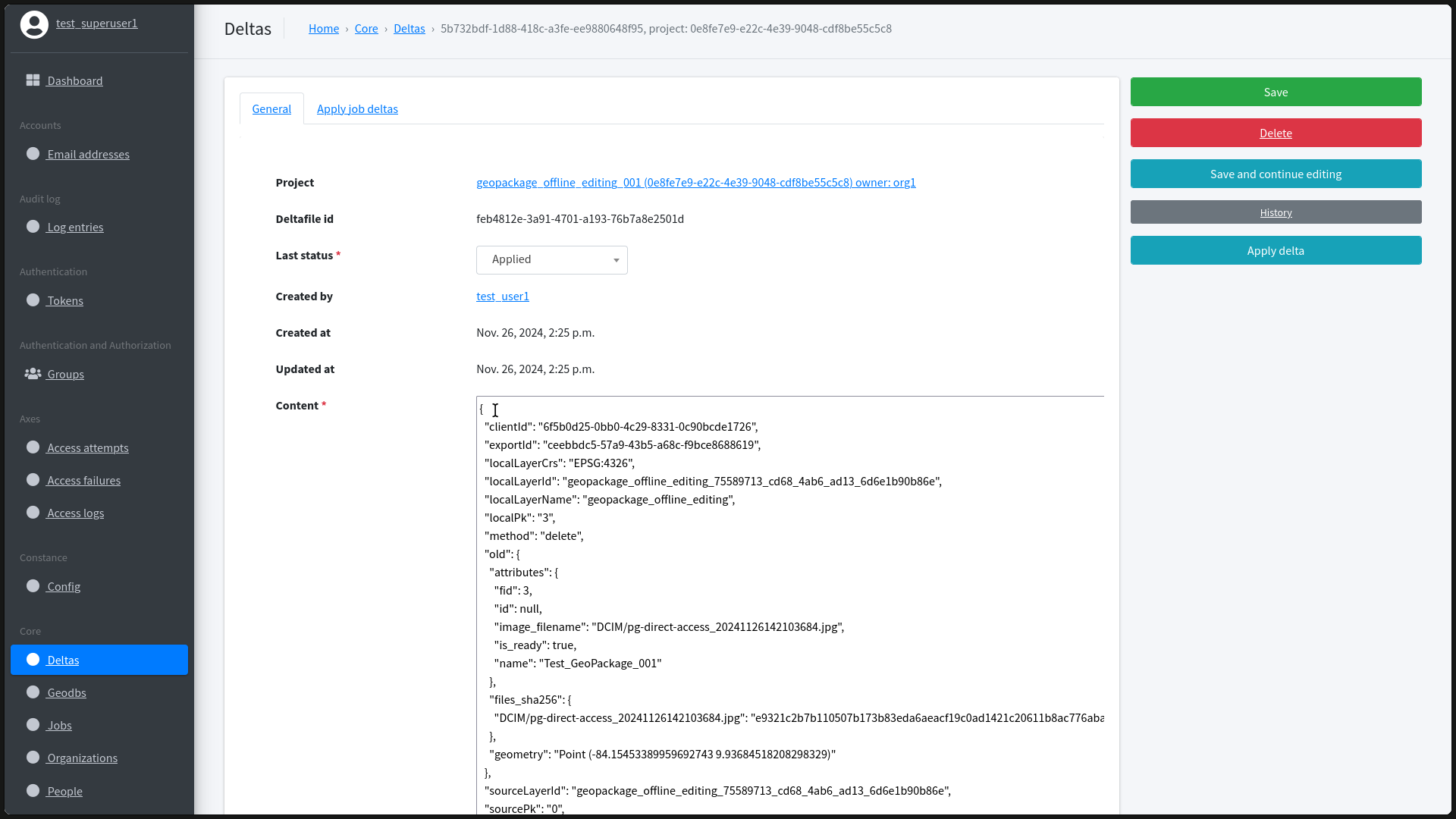Image resolution: width=1456 pixels, height=819 pixels.
Task: Click the circle icon beside Geodbs
Action: tap(33, 692)
